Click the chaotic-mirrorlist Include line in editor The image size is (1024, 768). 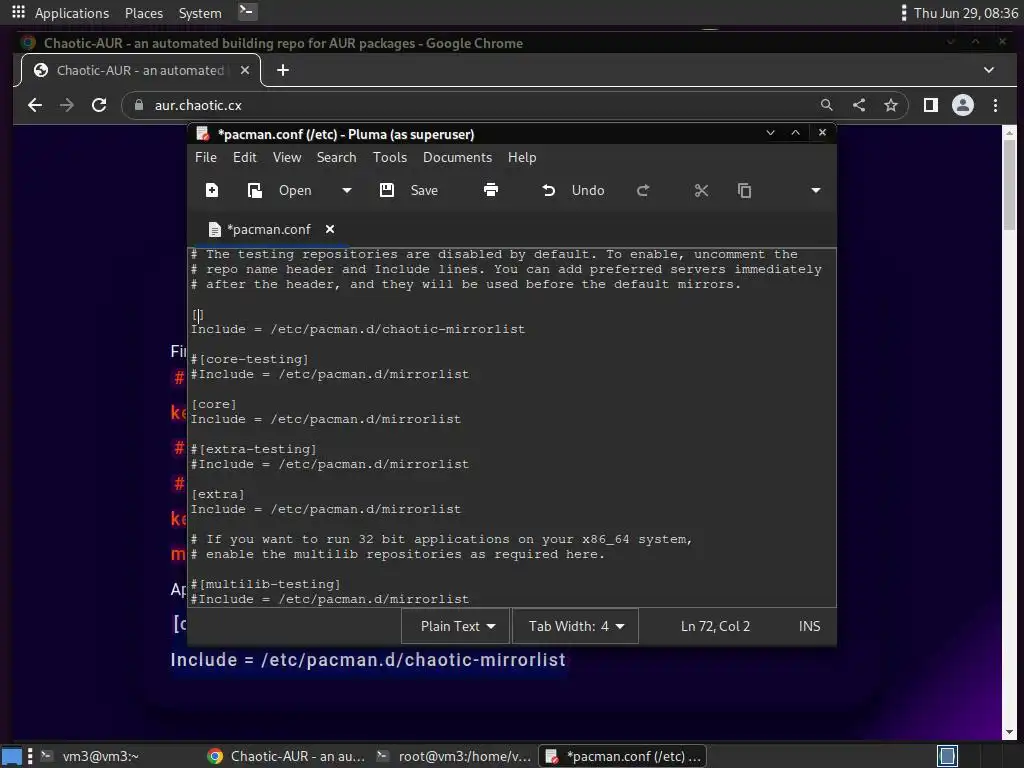(358, 330)
